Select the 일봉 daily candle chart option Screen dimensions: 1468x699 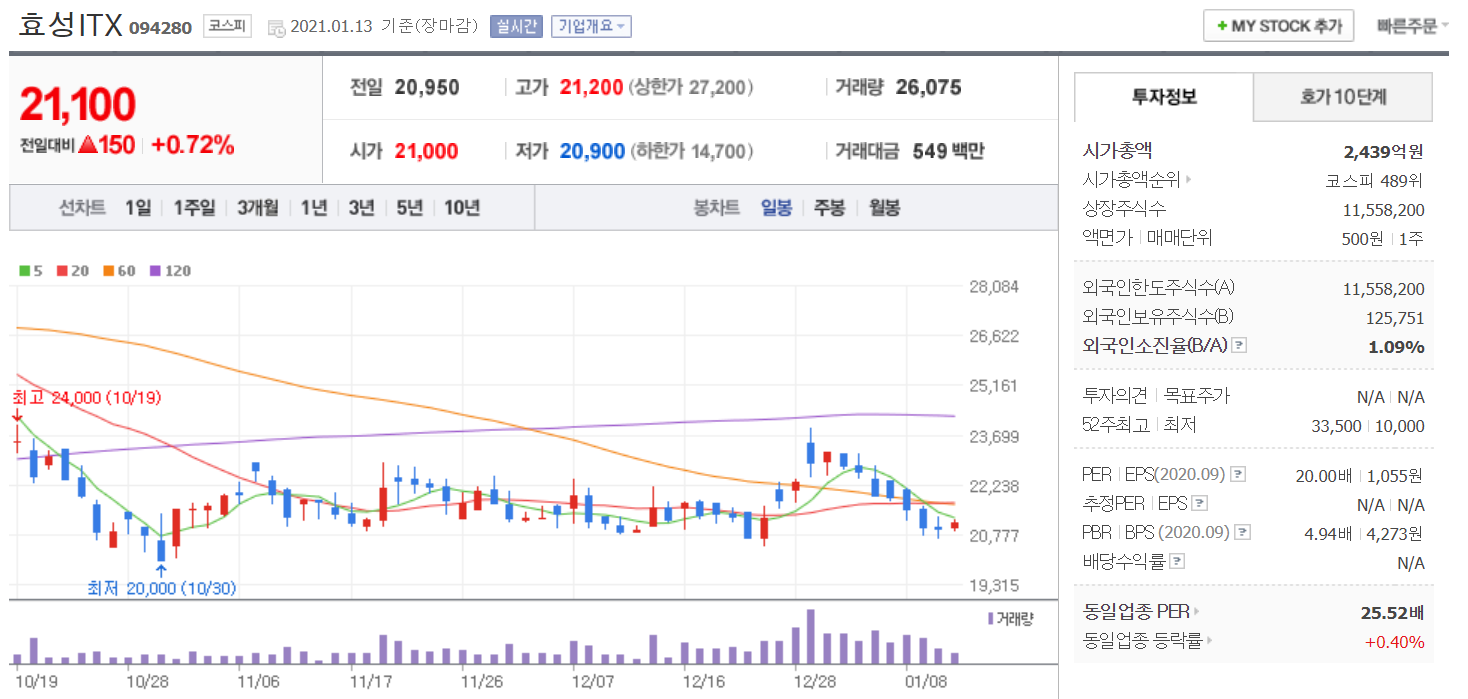coord(776,208)
